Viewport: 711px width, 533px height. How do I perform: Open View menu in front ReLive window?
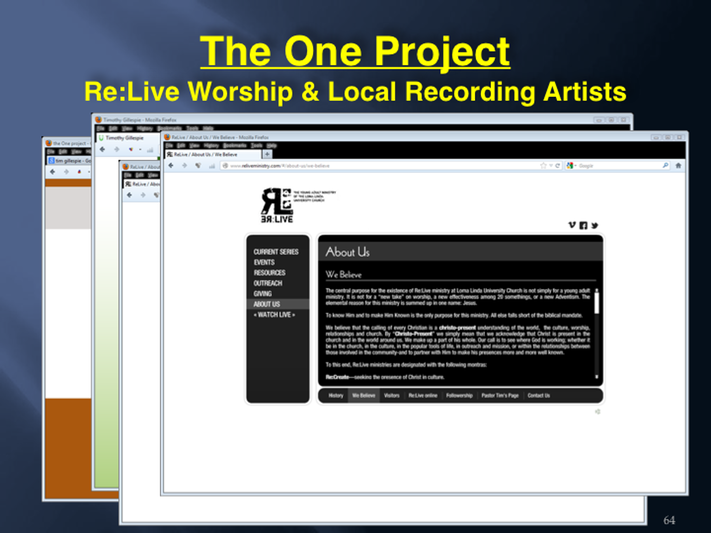195,146
